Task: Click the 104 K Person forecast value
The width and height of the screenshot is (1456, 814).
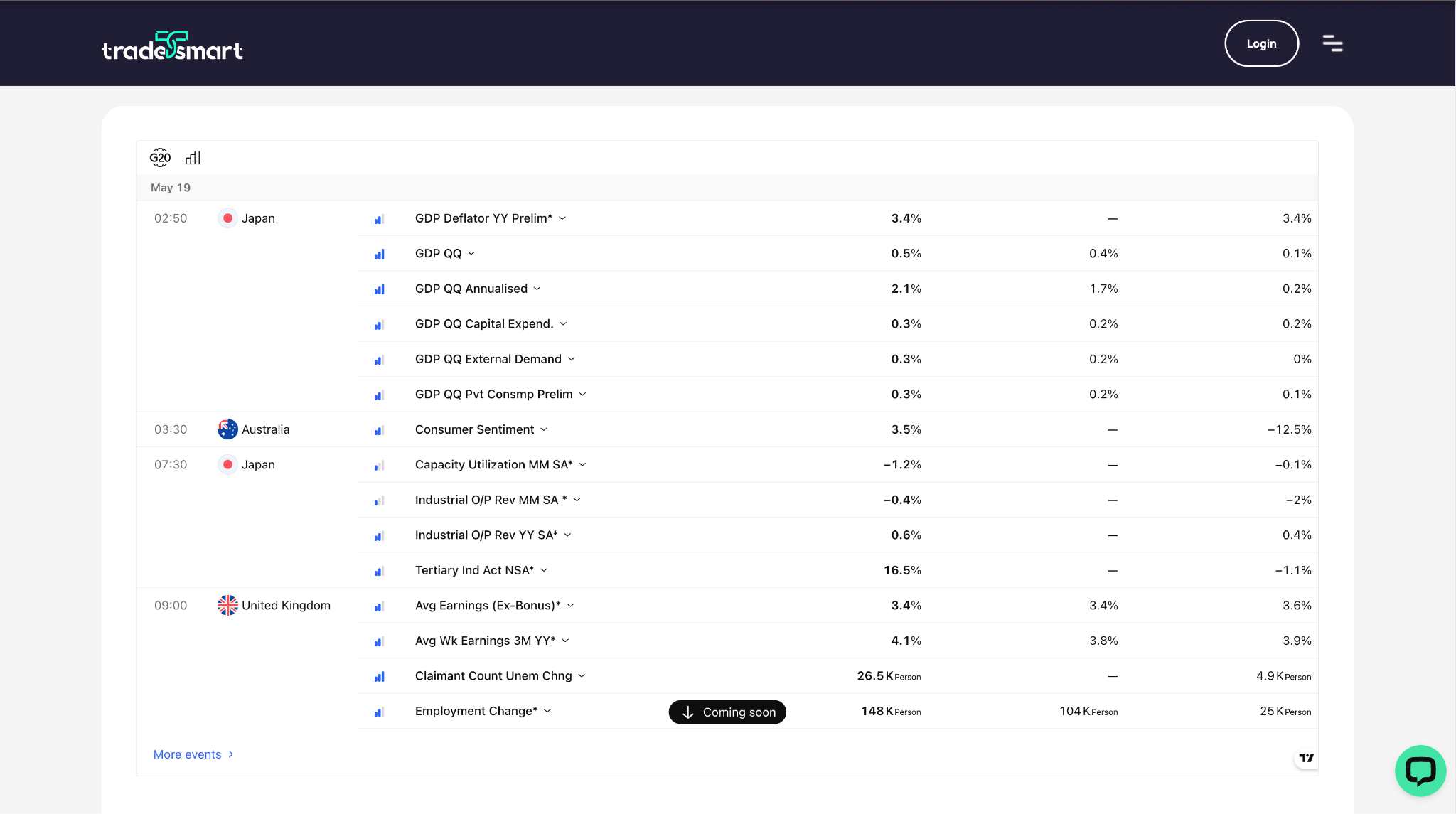Action: (1088, 712)
